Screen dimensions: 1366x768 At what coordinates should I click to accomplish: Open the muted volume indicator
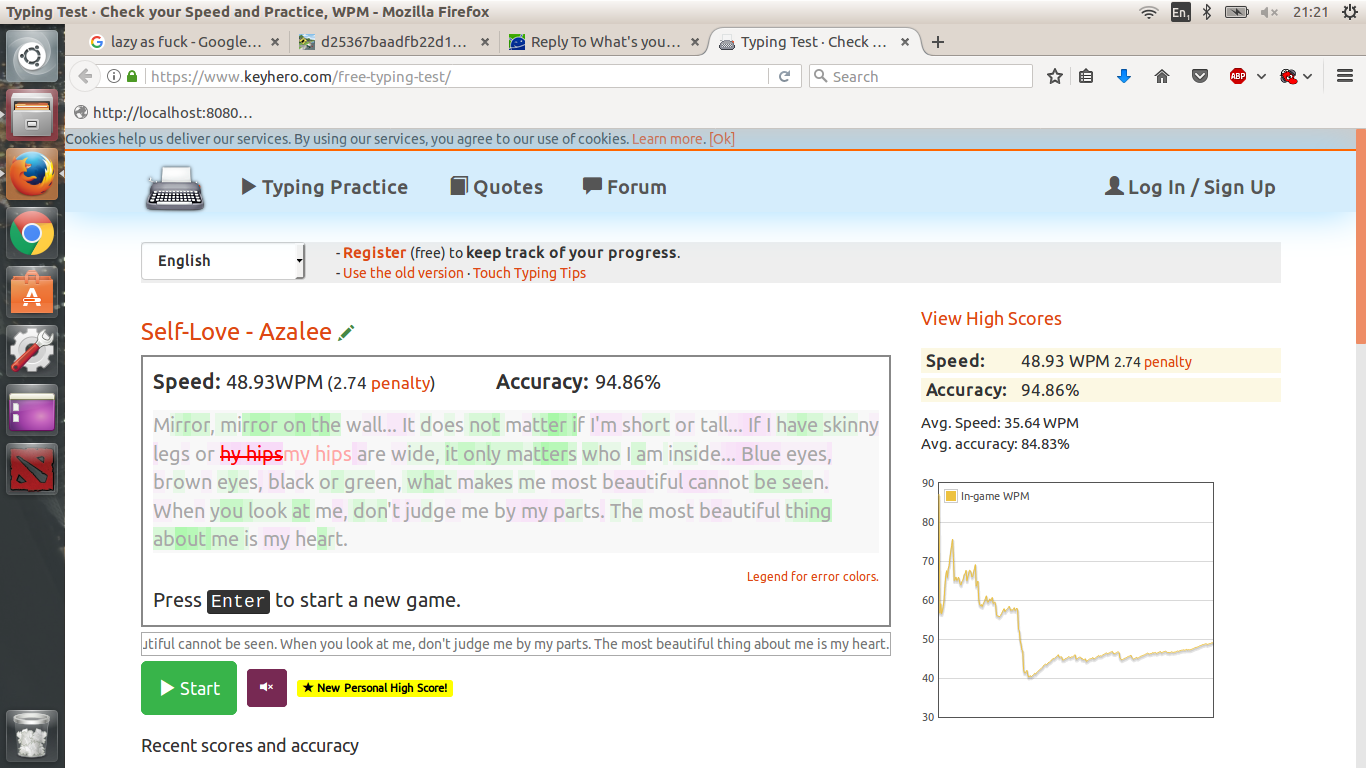tap(1269, 12)
